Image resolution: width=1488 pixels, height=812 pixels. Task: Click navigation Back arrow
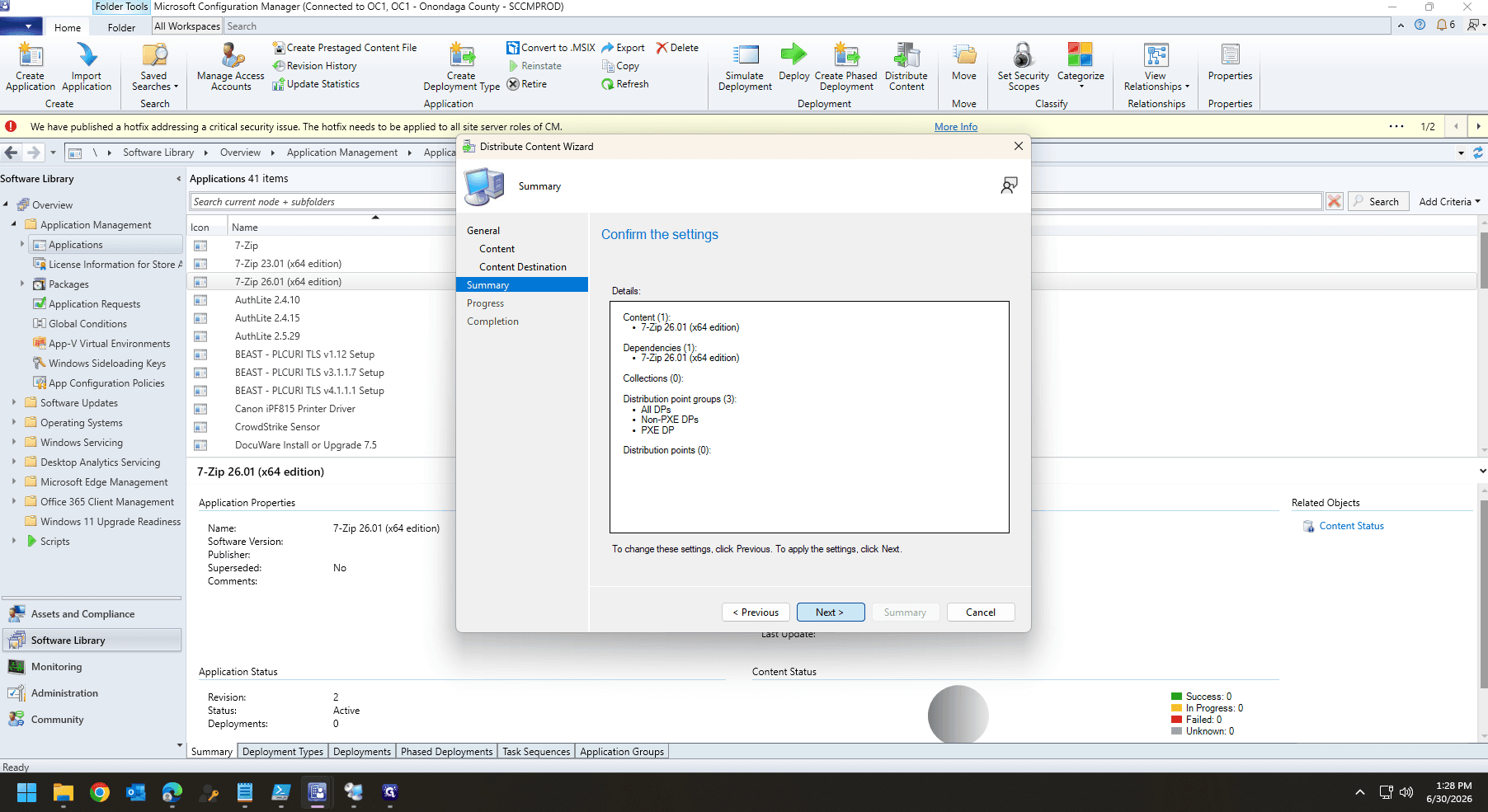coord(12,153)
